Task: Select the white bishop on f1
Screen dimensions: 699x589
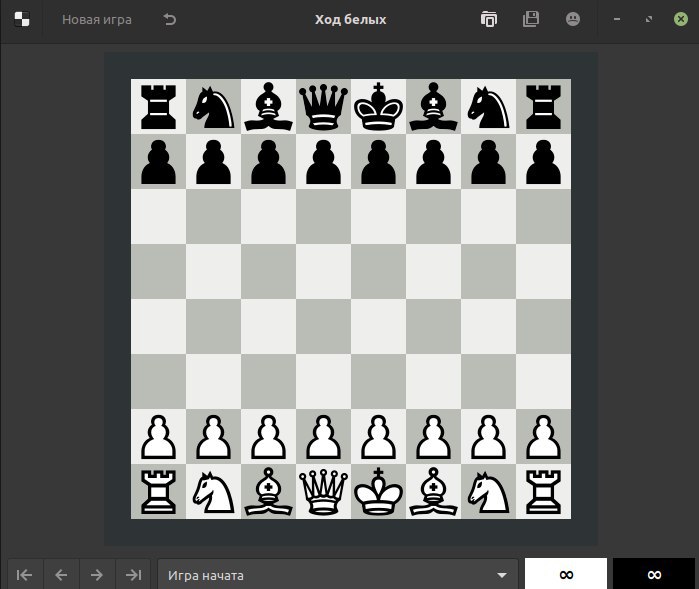Action: coord(433,491)
